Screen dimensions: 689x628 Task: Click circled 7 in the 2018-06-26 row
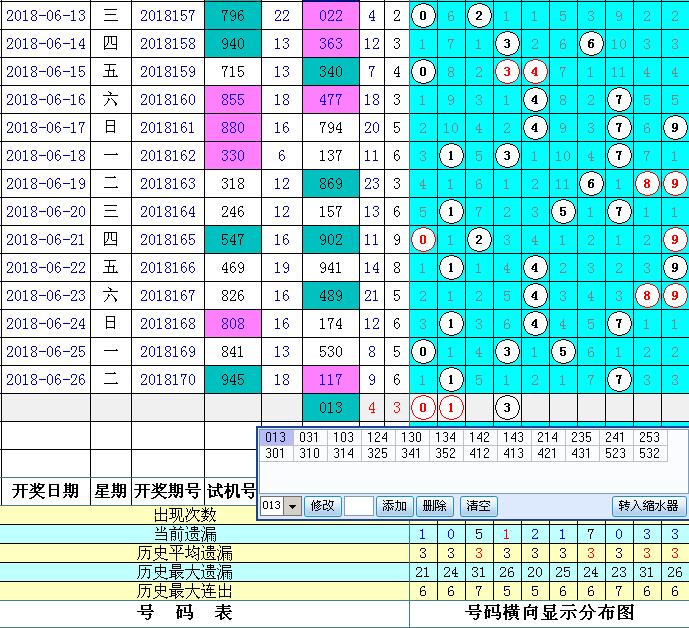coord(619,379)
